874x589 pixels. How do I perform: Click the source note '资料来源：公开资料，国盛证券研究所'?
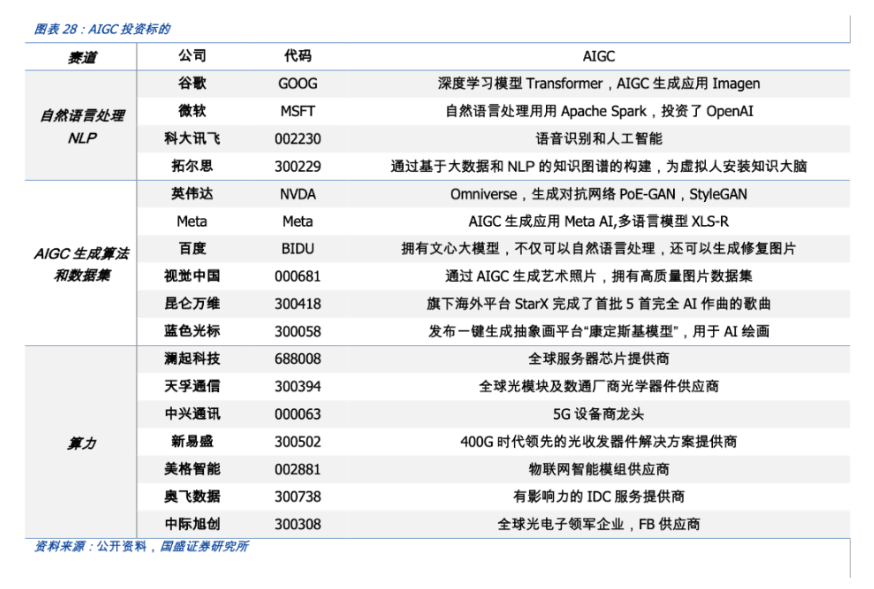coord(141,547)
